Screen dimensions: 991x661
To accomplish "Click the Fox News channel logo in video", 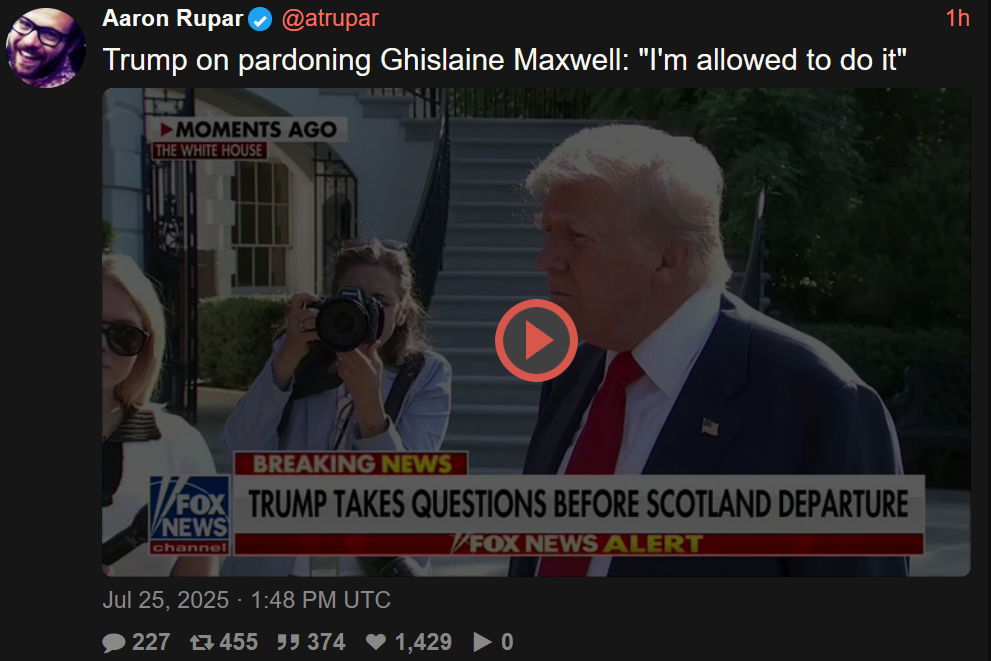I will 190,515.
